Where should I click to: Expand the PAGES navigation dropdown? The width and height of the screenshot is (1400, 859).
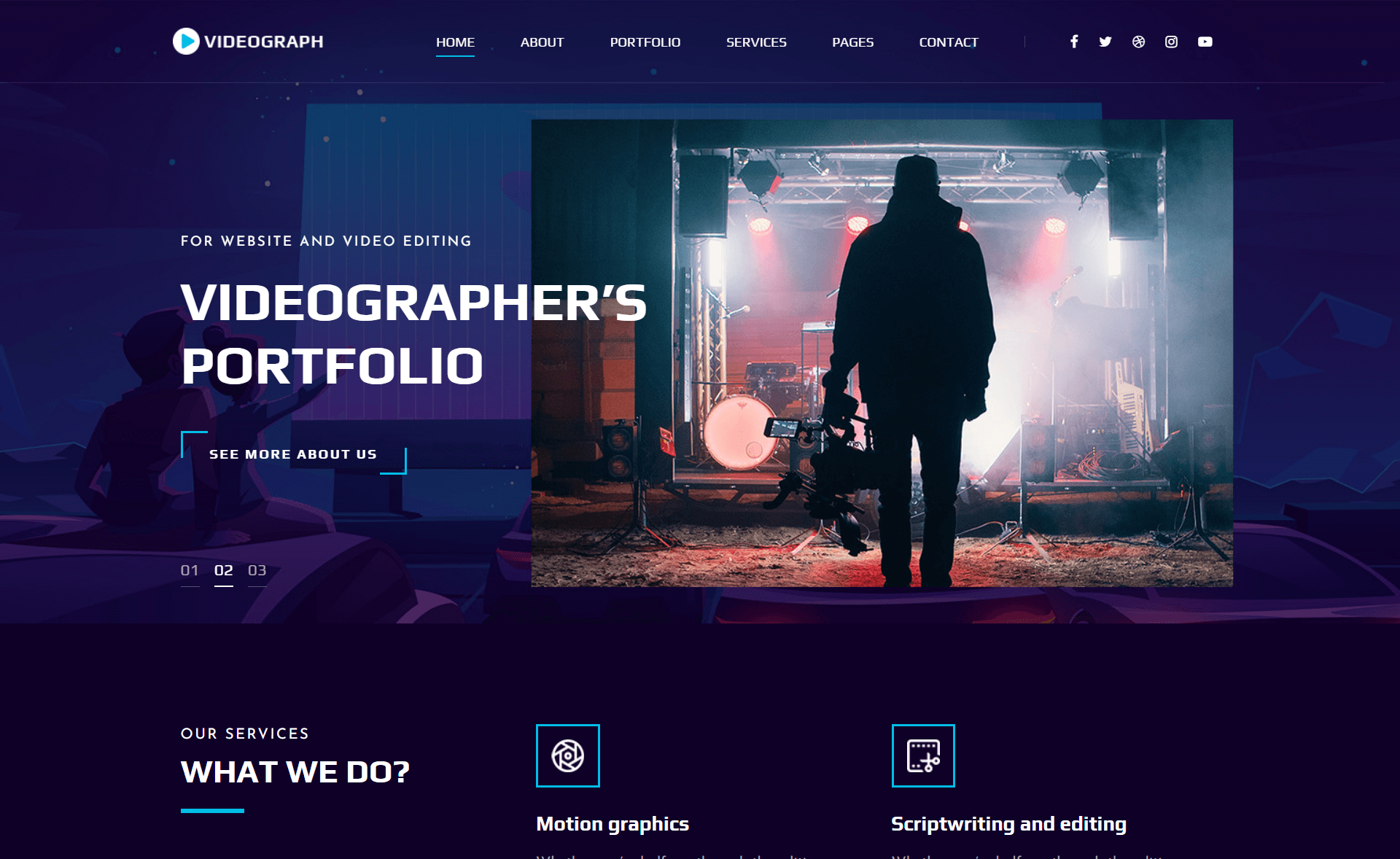[852, 41]
